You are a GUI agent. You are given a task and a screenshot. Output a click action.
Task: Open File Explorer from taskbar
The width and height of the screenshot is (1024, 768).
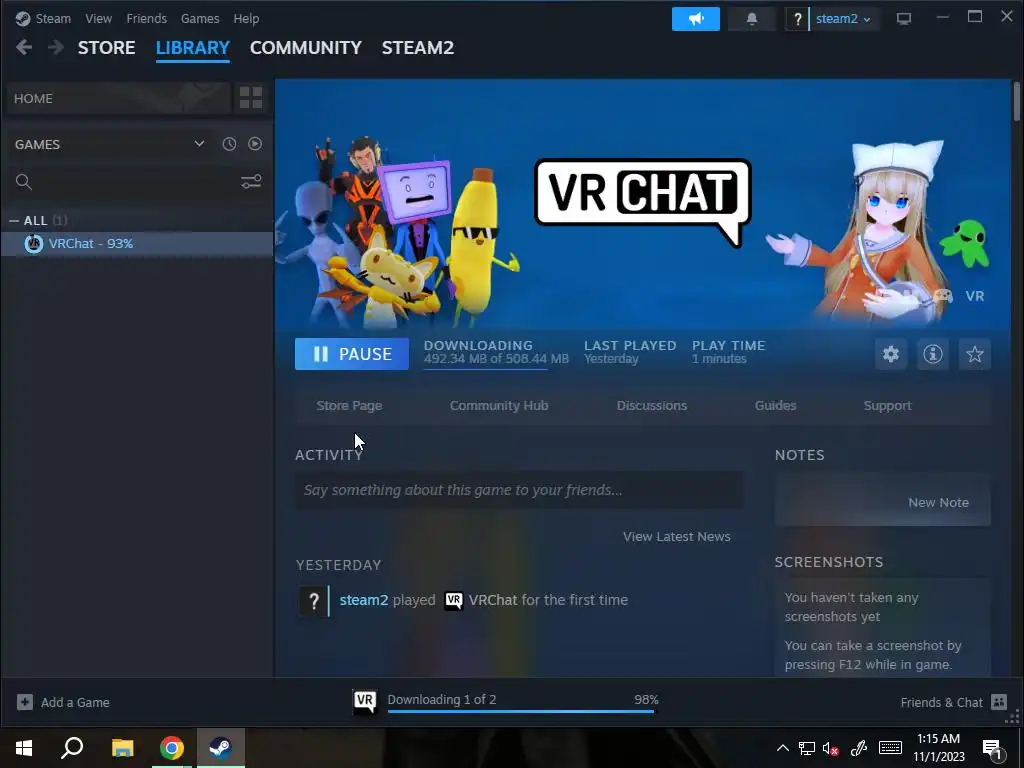pyautogui.click(x=122, y=747)
